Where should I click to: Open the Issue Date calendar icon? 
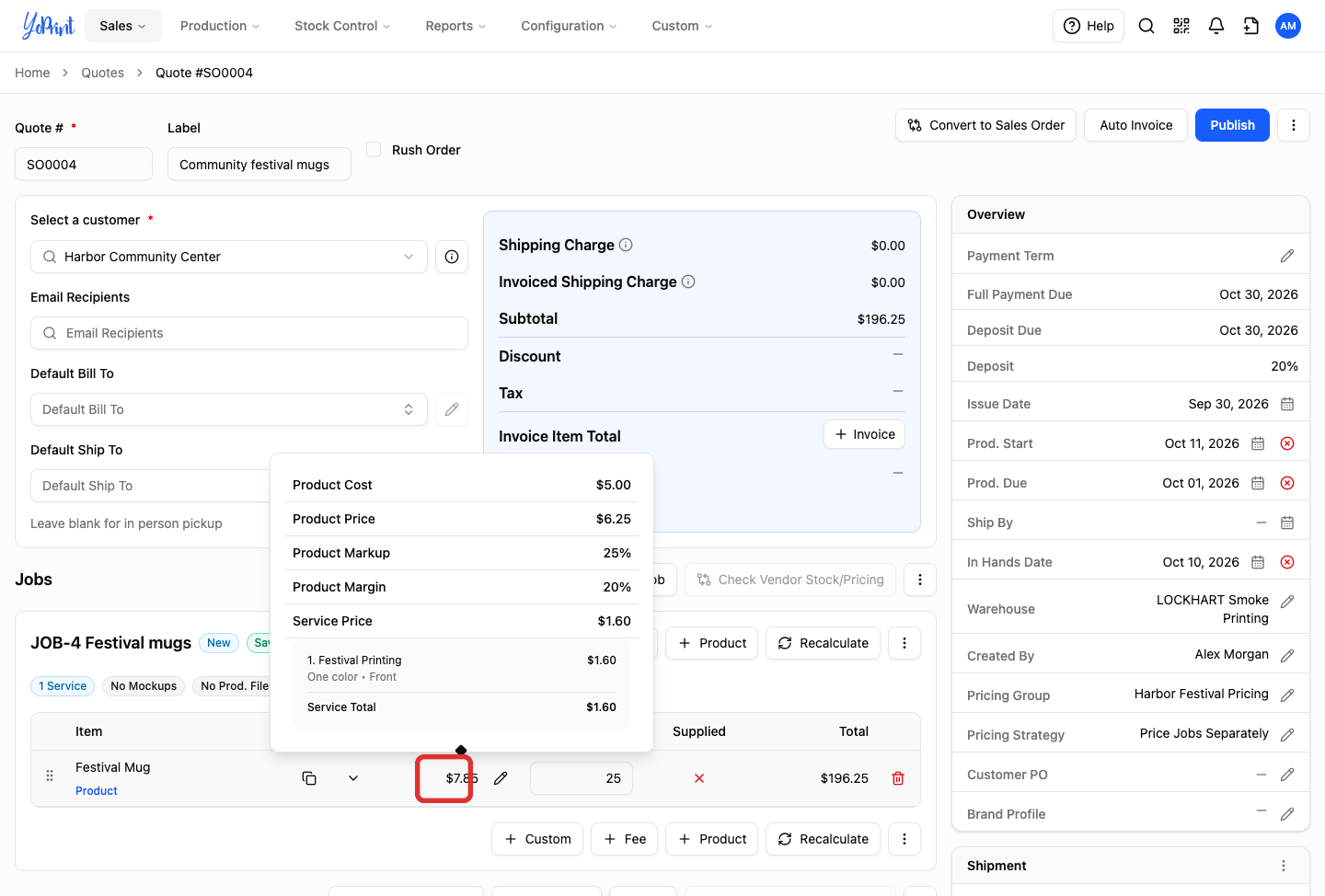[x=1287, y=404]
